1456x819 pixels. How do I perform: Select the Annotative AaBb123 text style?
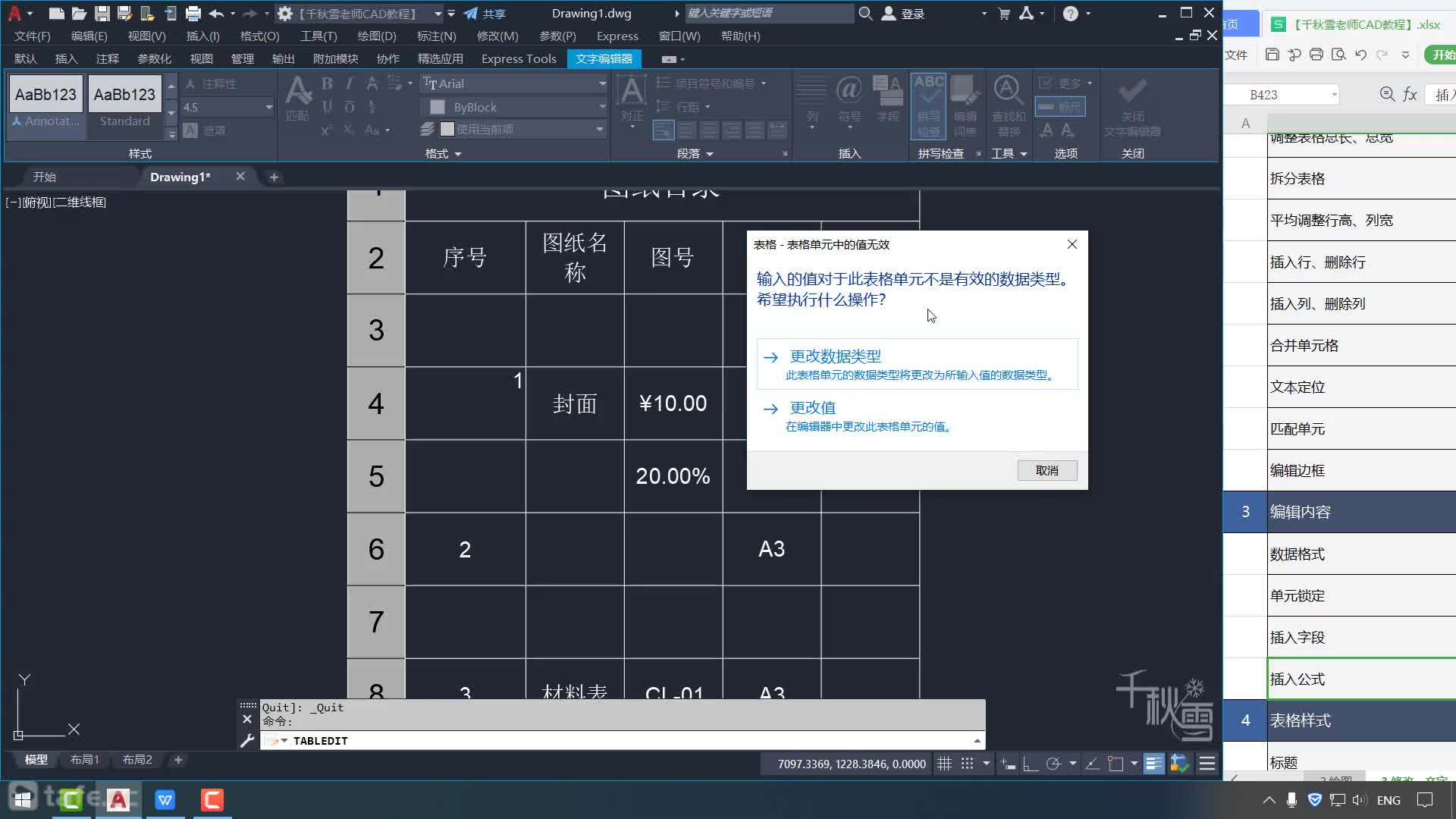[x=45, y=105]
